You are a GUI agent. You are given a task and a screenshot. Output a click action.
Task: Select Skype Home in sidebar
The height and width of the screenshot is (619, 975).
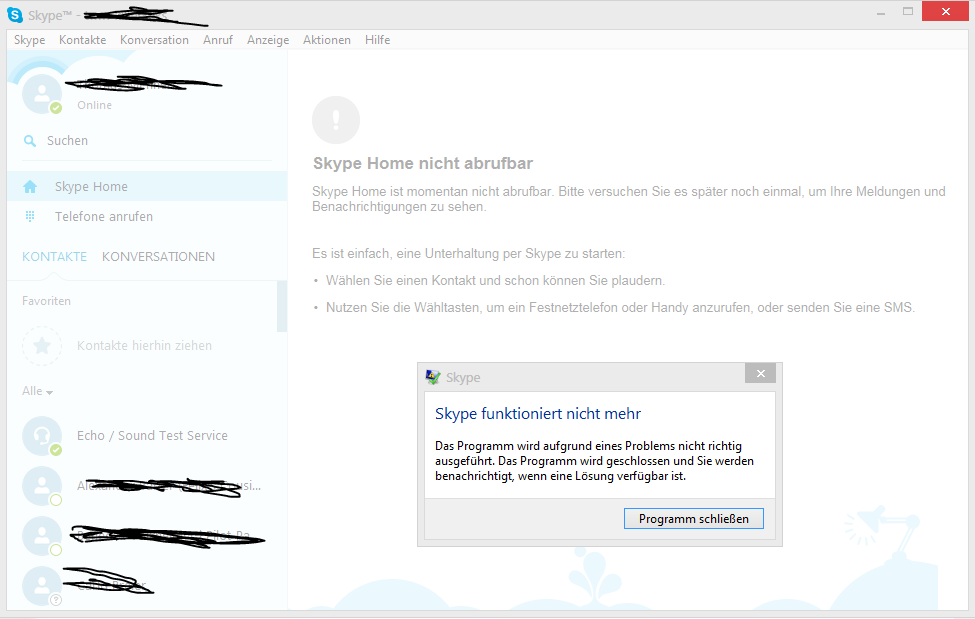click(x=147, y=186)
